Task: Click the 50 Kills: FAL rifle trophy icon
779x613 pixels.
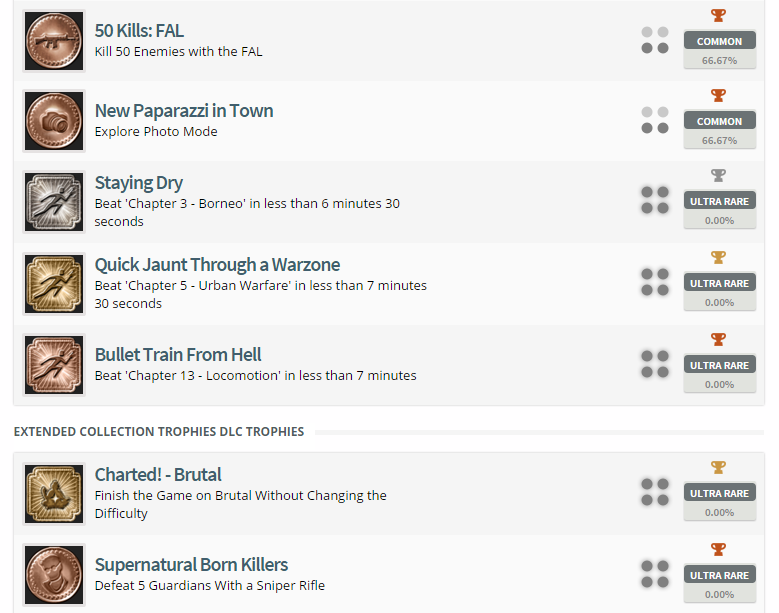Action: [53, 41]
